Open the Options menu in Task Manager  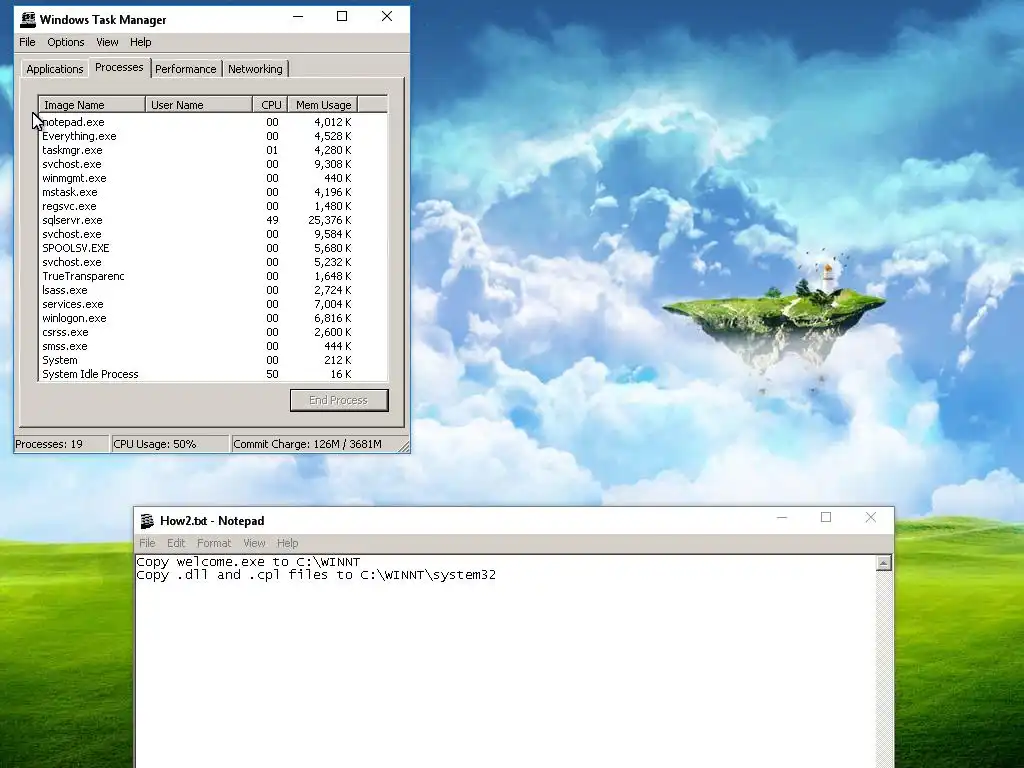tap(66, 42)
